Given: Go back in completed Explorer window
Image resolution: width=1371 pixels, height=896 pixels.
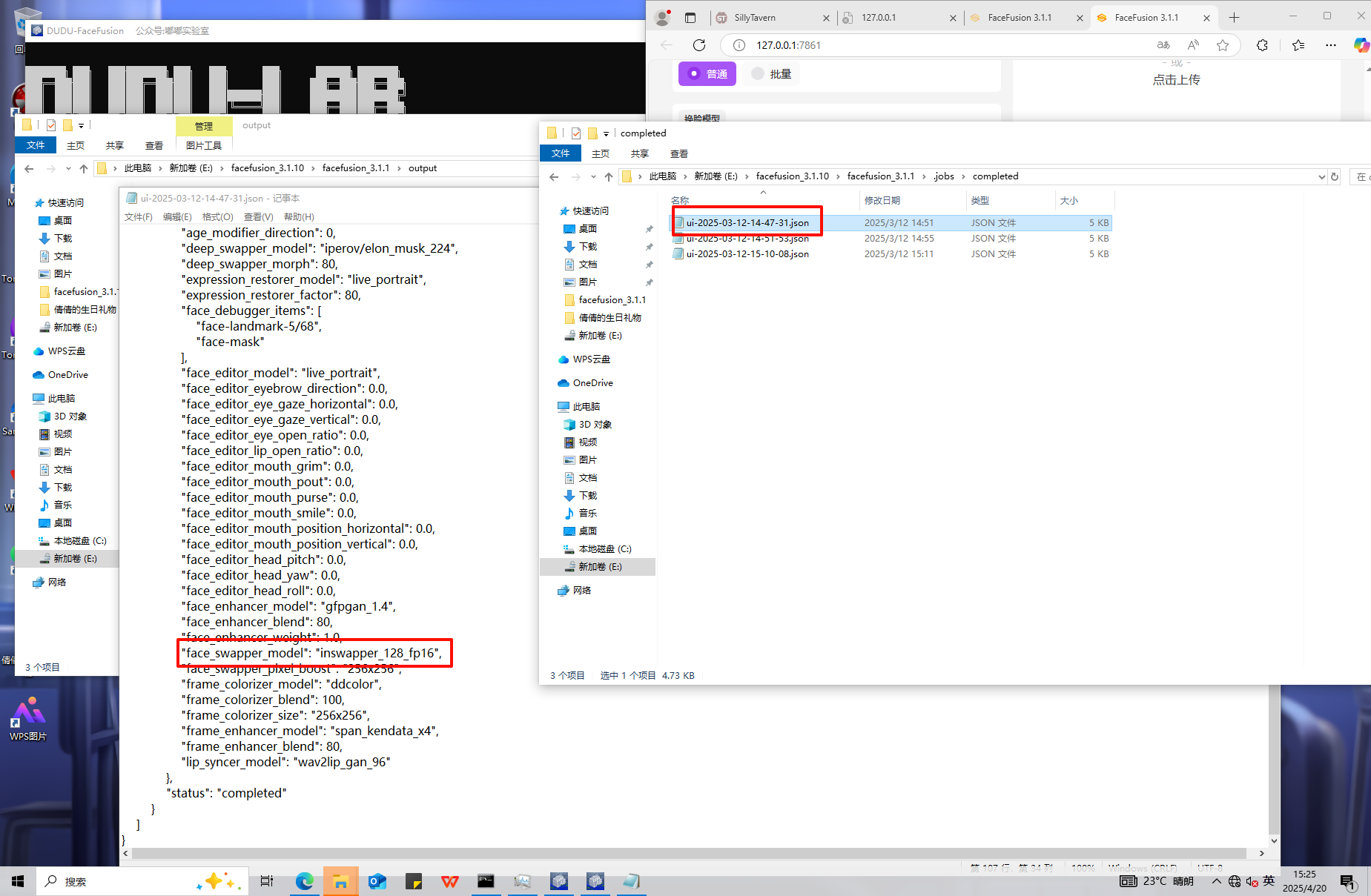Looking at the screenshot, I should (x=554, y=176).
